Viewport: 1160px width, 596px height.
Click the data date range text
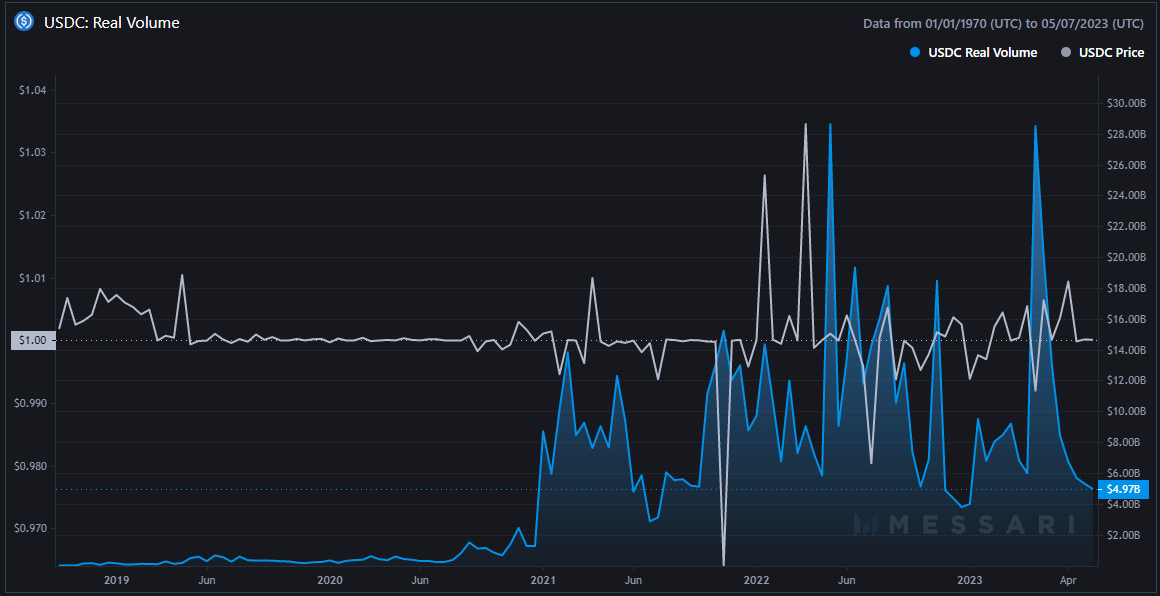coord(1004,24)
